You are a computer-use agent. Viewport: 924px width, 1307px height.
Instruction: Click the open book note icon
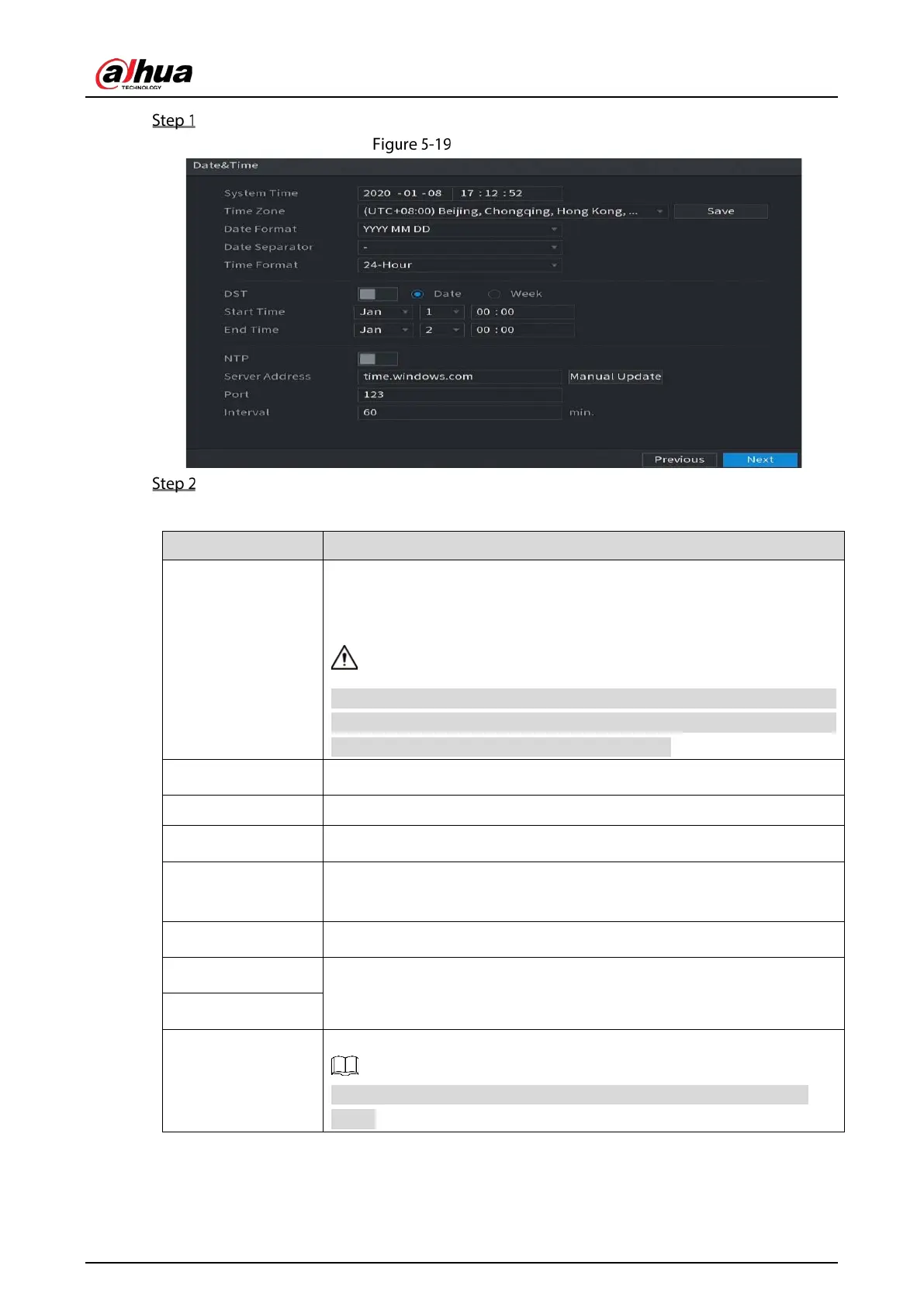tap(344, 1065)
